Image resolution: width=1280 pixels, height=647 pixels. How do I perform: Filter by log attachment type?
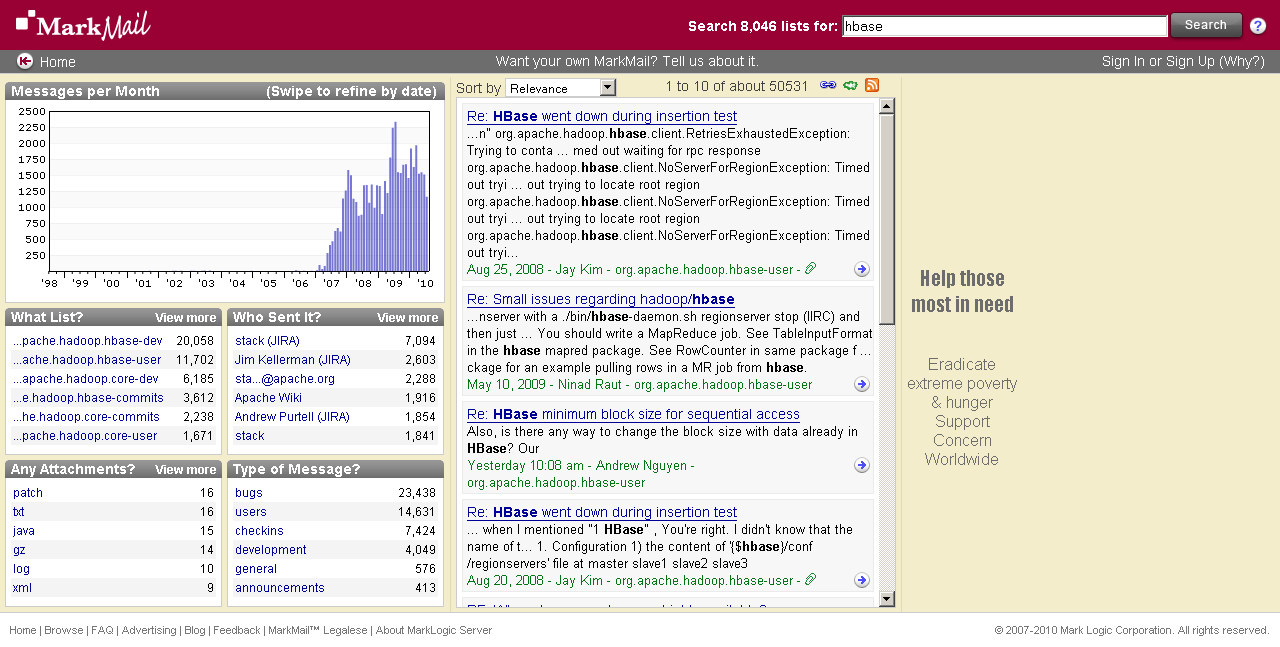(21, 569)
